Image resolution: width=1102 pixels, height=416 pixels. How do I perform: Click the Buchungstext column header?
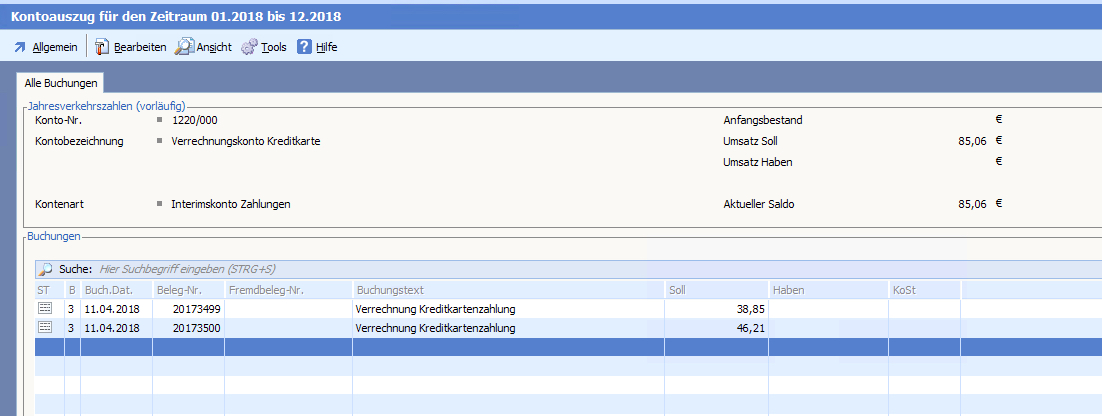(x=507, y=290)
